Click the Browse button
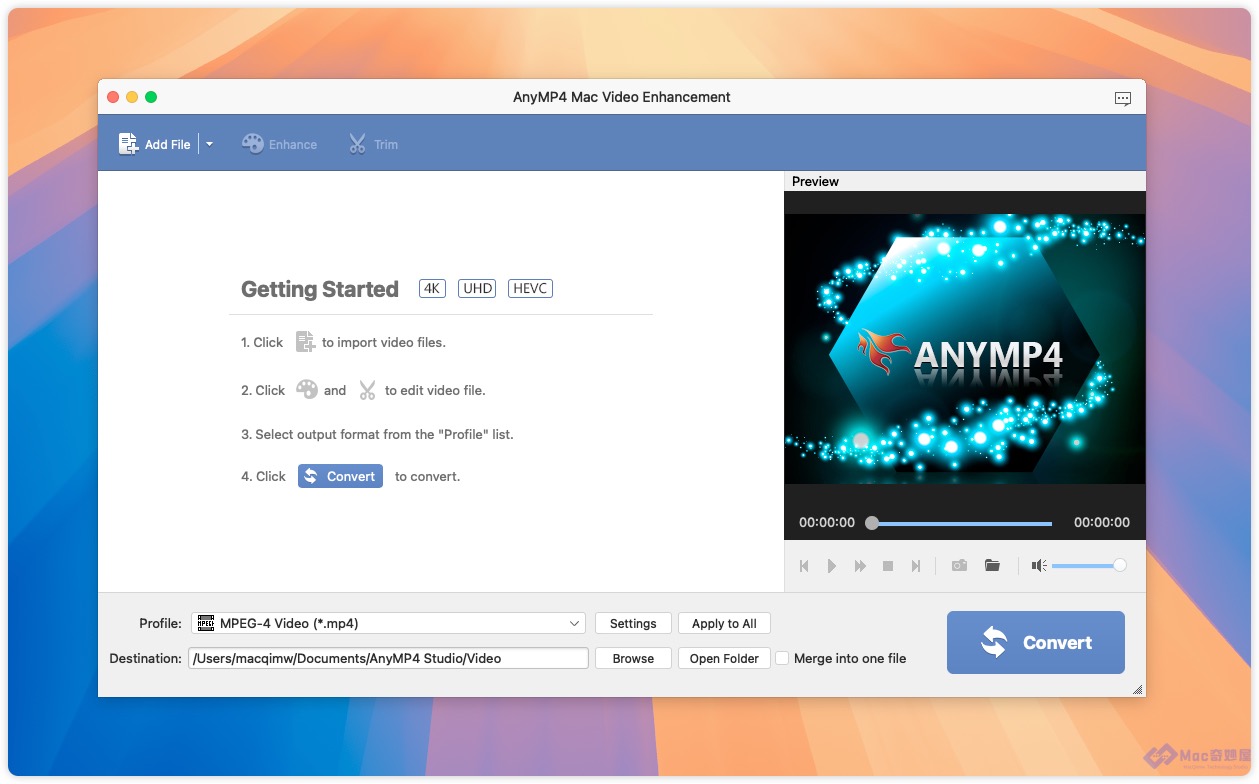 coord(633,658)
